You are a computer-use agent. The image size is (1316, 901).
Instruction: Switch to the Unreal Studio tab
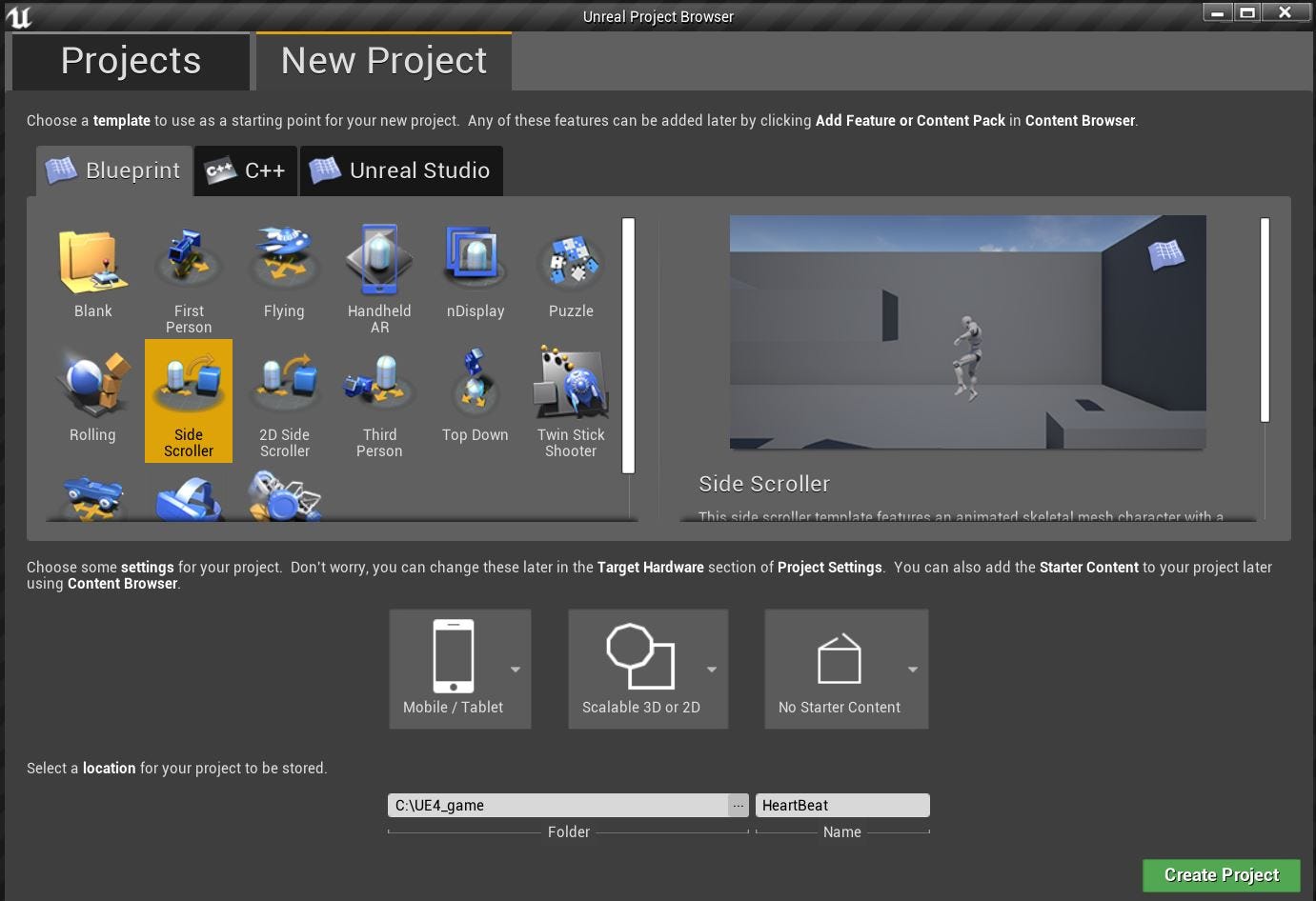[x=401, y=170]
